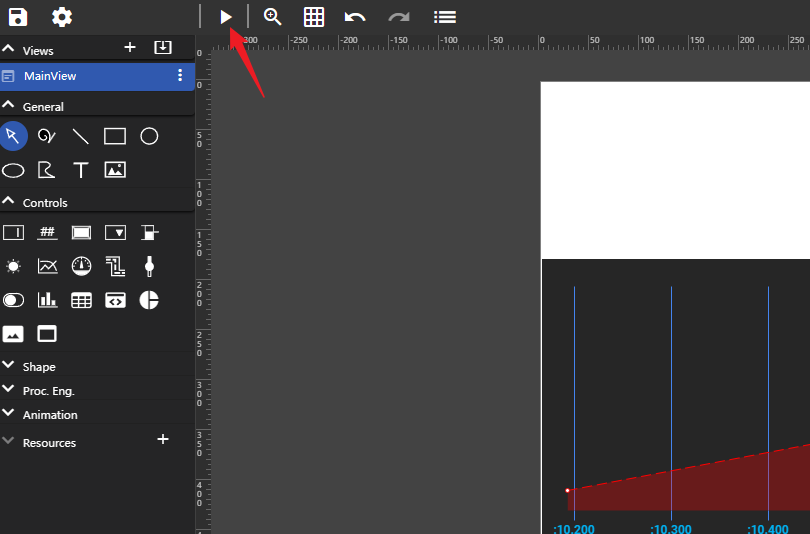Pick the circular gauge control
810x534 pixels.
click(81, 266)
